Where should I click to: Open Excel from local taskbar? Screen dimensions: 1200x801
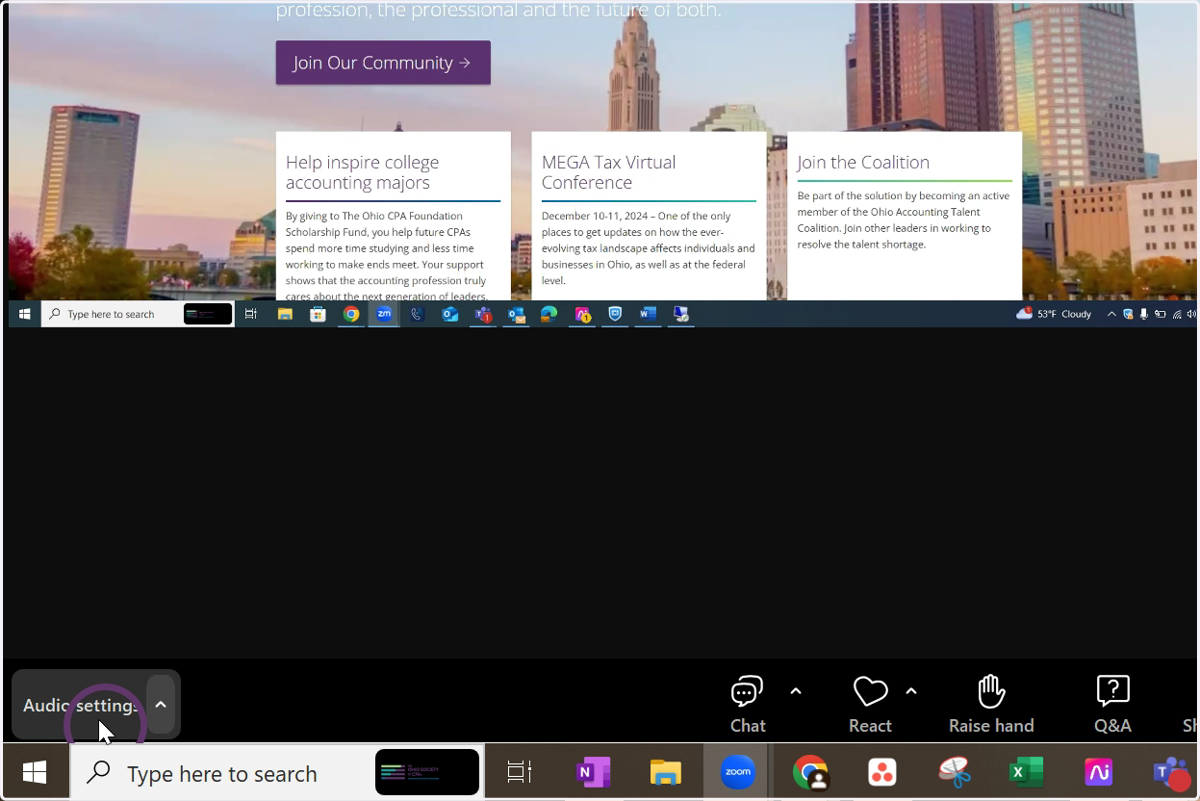1026,772
